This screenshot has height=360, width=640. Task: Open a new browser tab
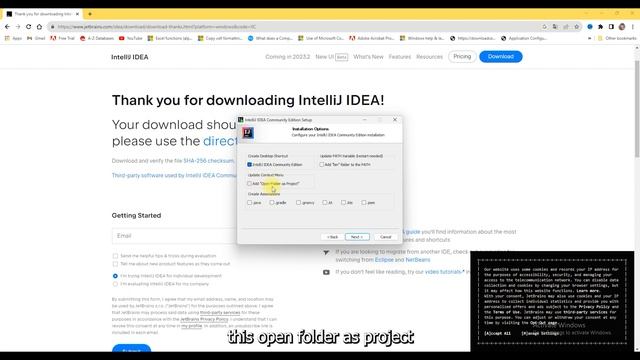coord(90,14)
